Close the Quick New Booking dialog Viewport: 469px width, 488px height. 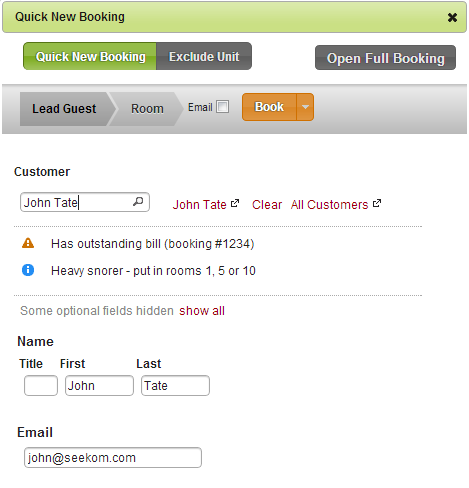(452, 17)
